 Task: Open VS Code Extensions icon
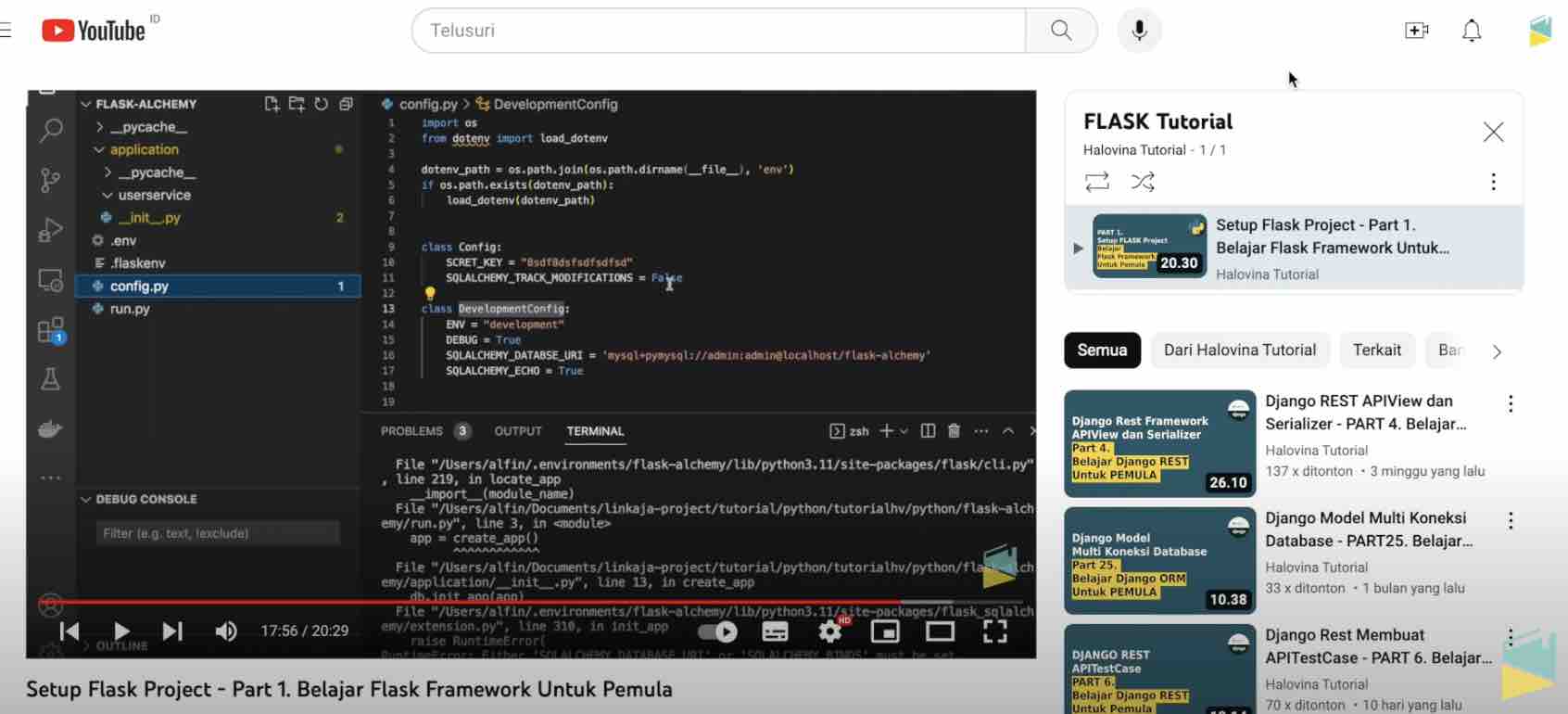pos(51,330)
